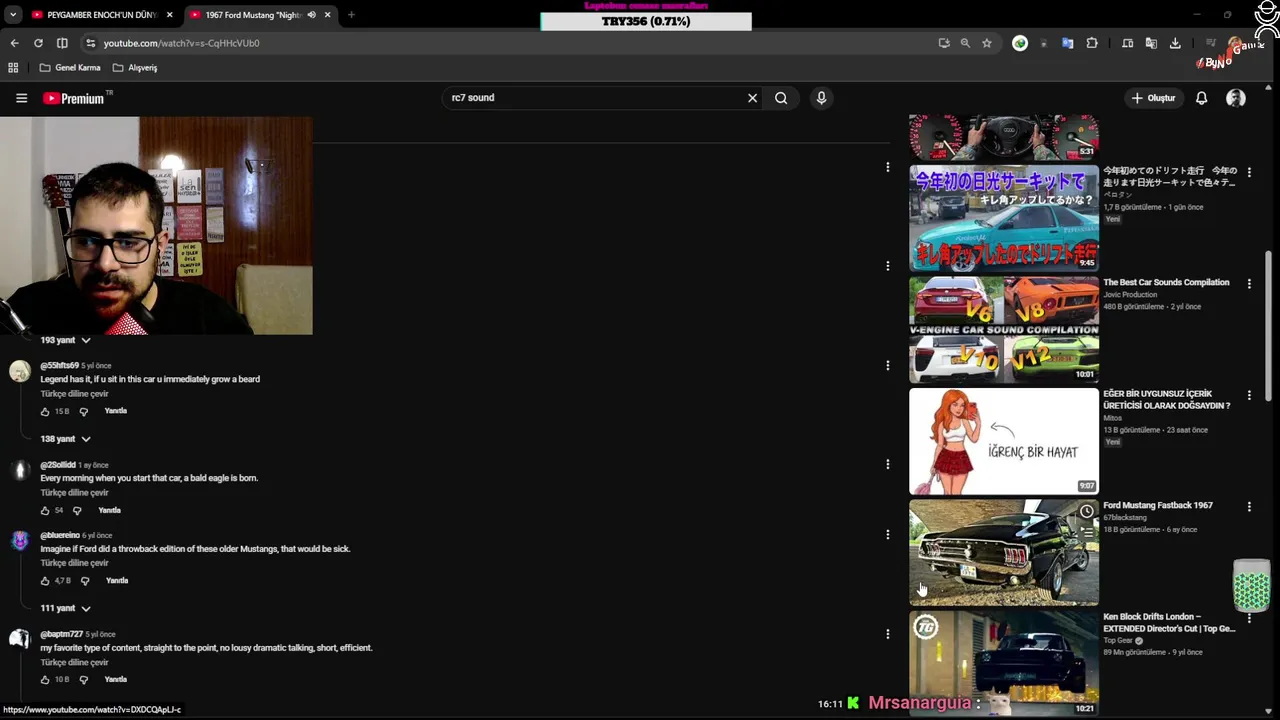Toggle the browser side panel icon
Screen dimensions: 1280x720
pos(62,43)
